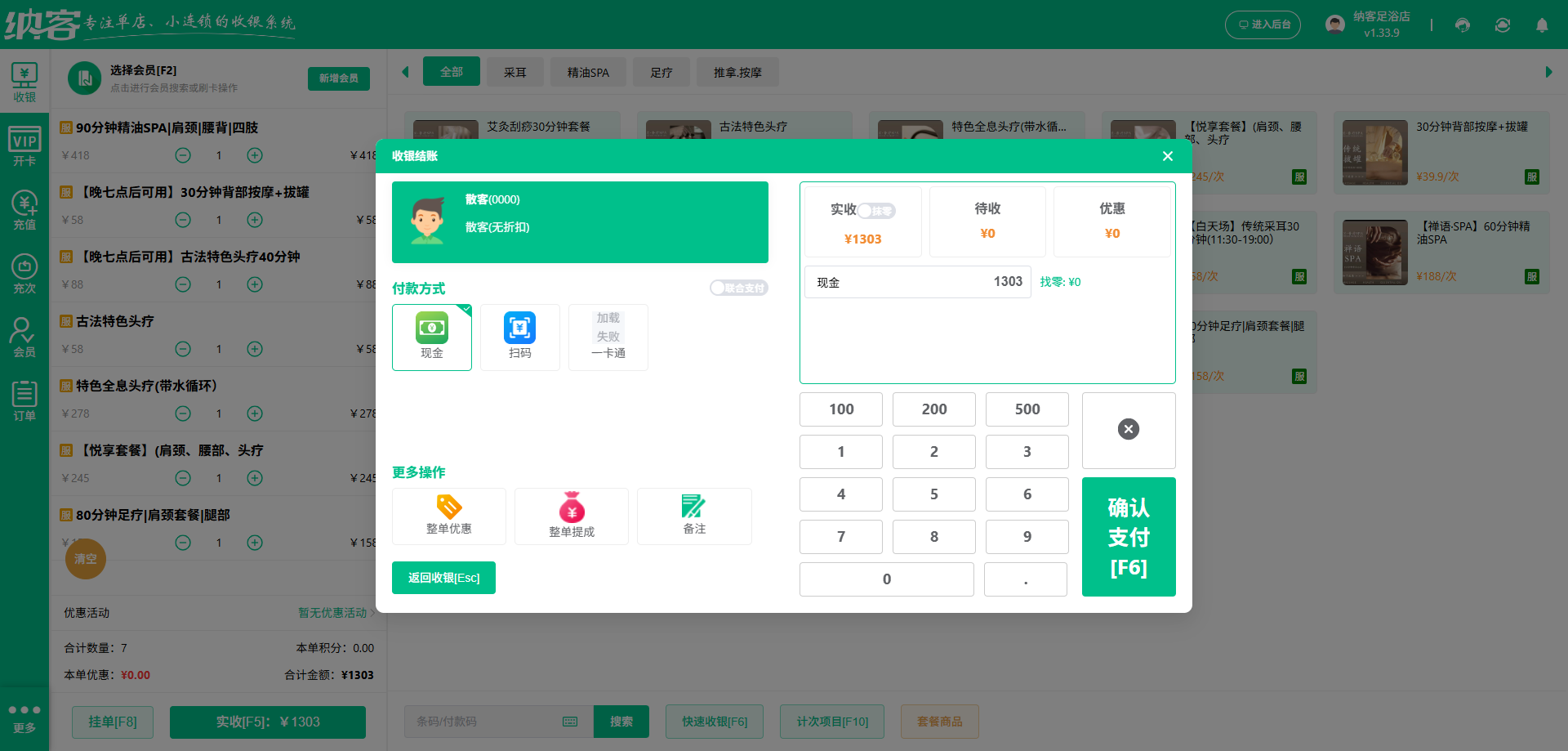Open the 订单 orders sidebar icon
The width and height of the screenshot is (1568, 751).
[24, 398]
